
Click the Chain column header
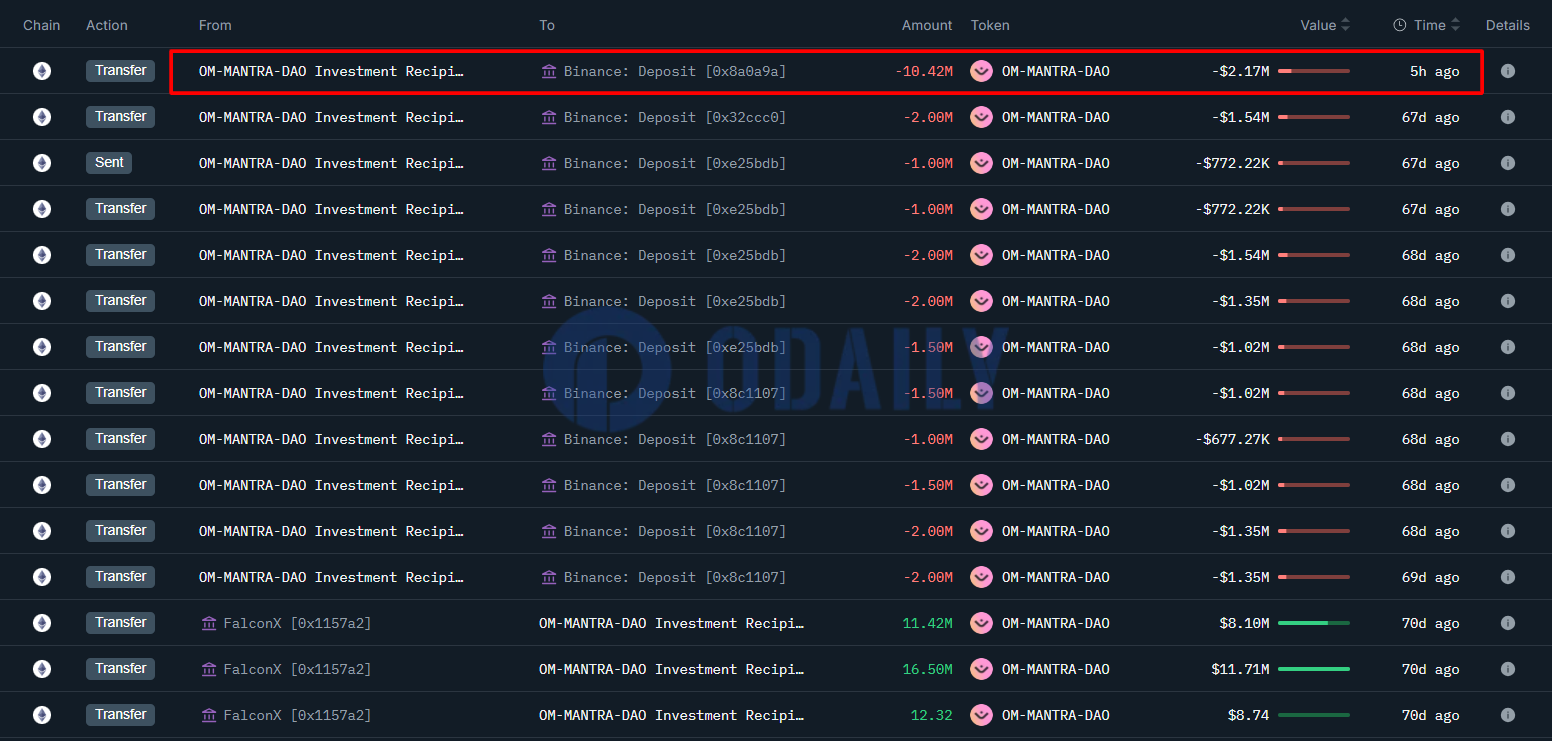coord(42,25)
